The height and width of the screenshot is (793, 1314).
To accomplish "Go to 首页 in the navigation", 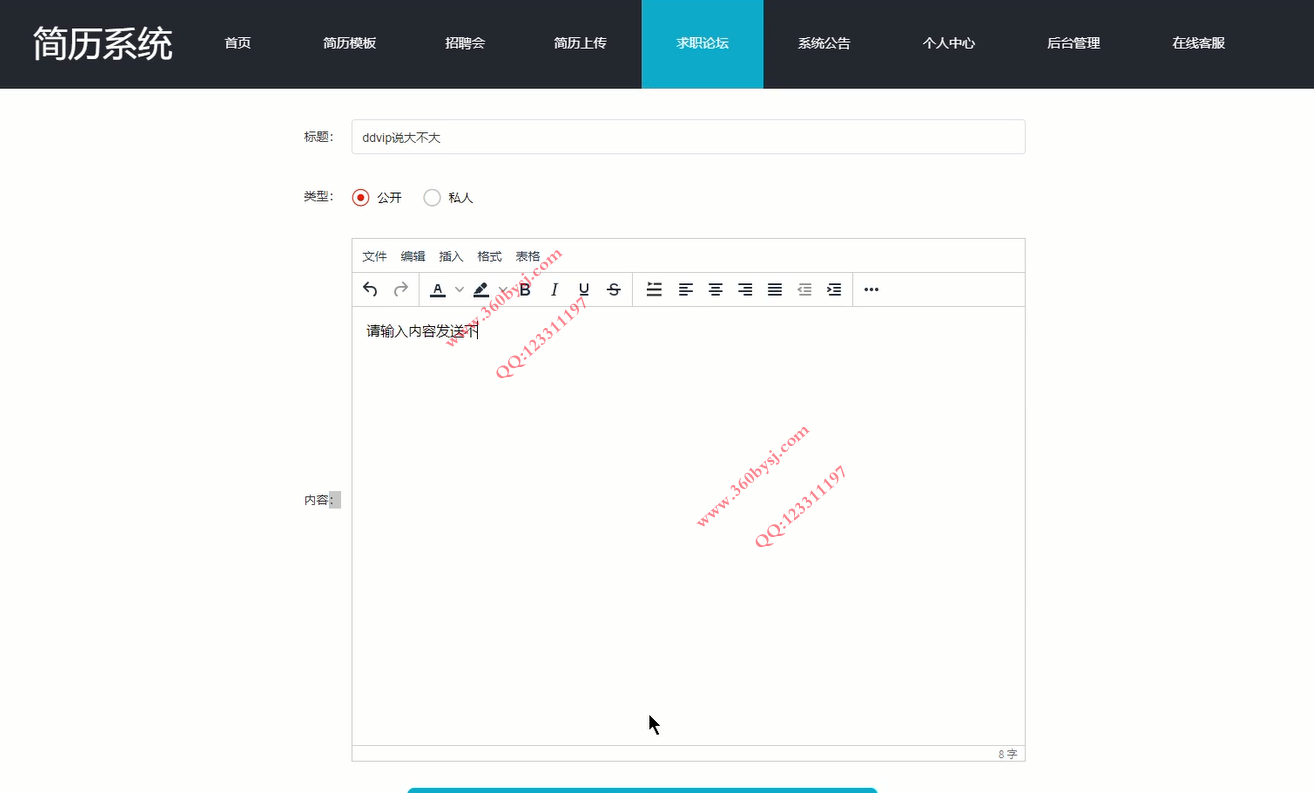I will click(238, 44).
